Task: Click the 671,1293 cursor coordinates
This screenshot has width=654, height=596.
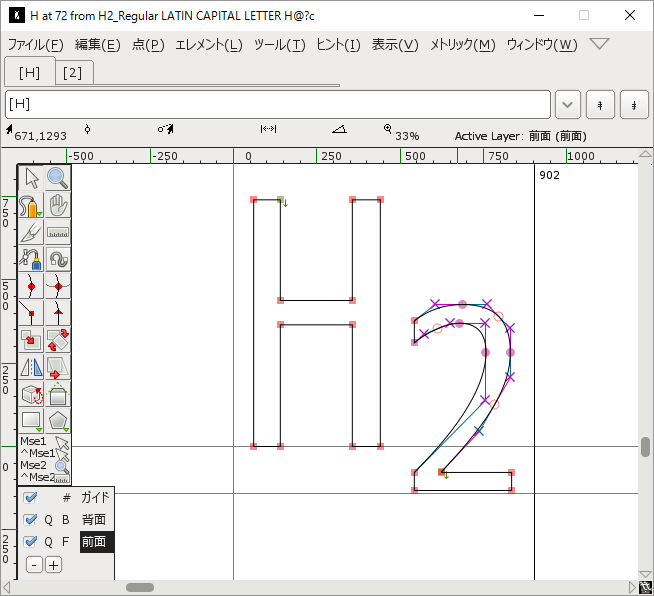Action: click(40, 136)
